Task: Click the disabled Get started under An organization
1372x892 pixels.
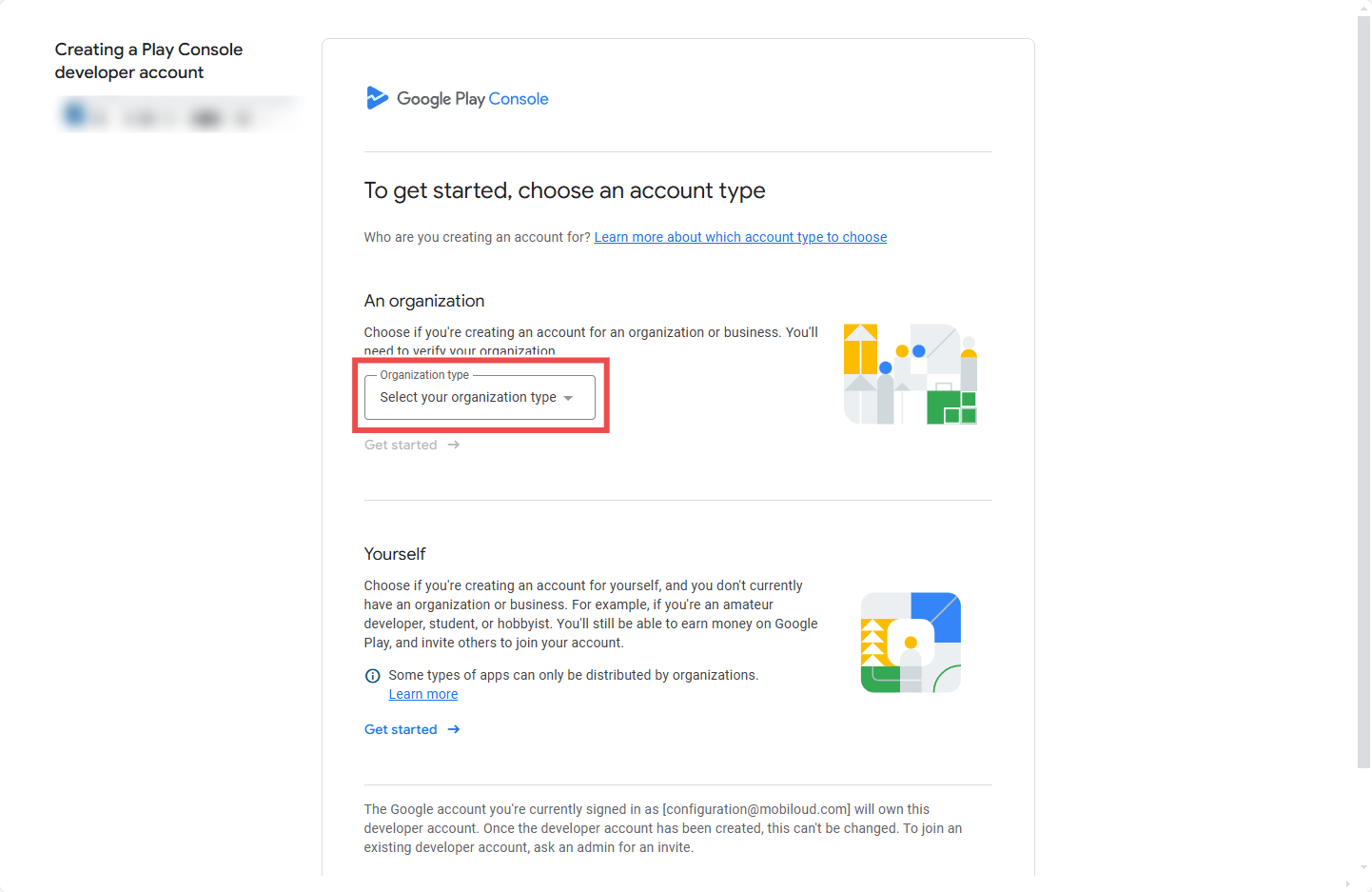Action: 401,445
